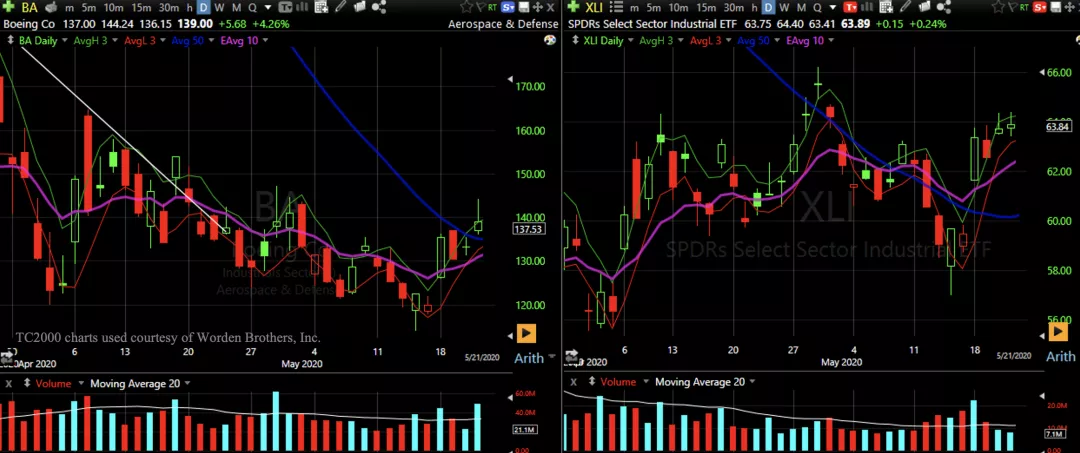Click the green plus icon beside XLI
This screenshot has width=1080, height=453.
573,7
